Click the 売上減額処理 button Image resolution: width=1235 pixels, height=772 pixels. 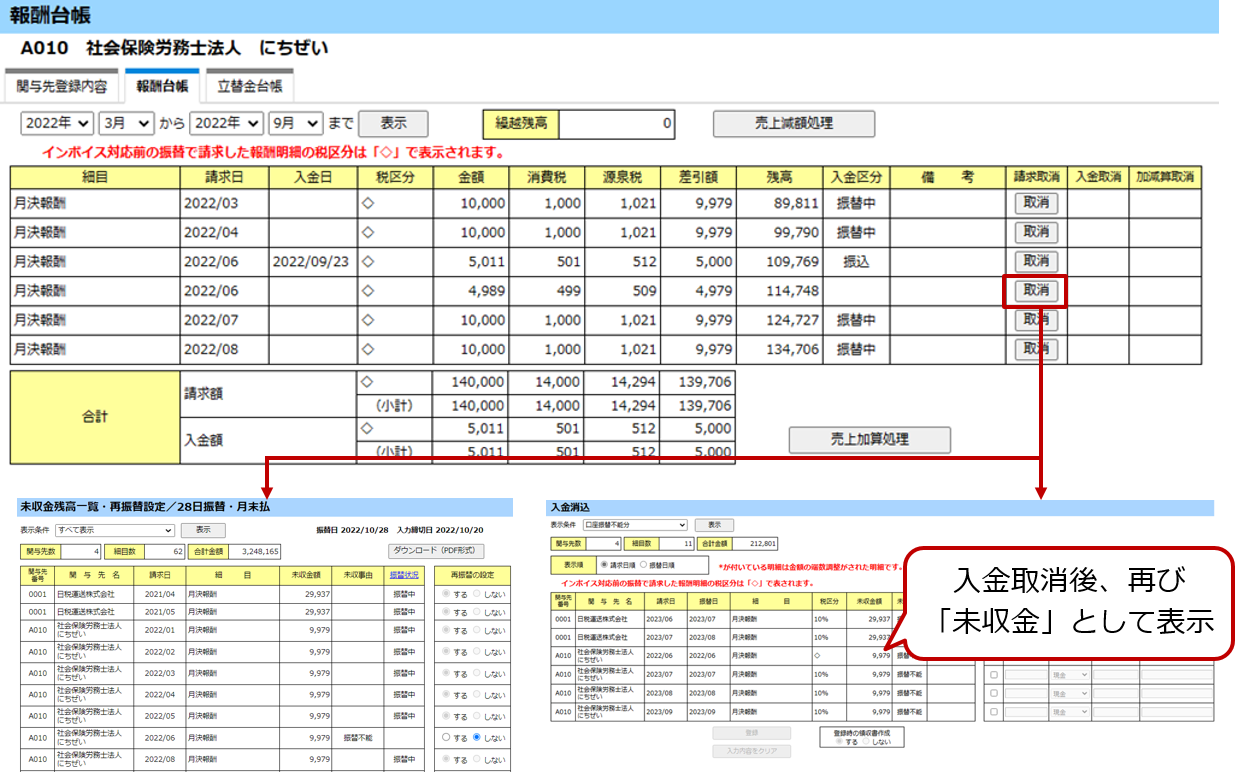[x=793, y=124]
